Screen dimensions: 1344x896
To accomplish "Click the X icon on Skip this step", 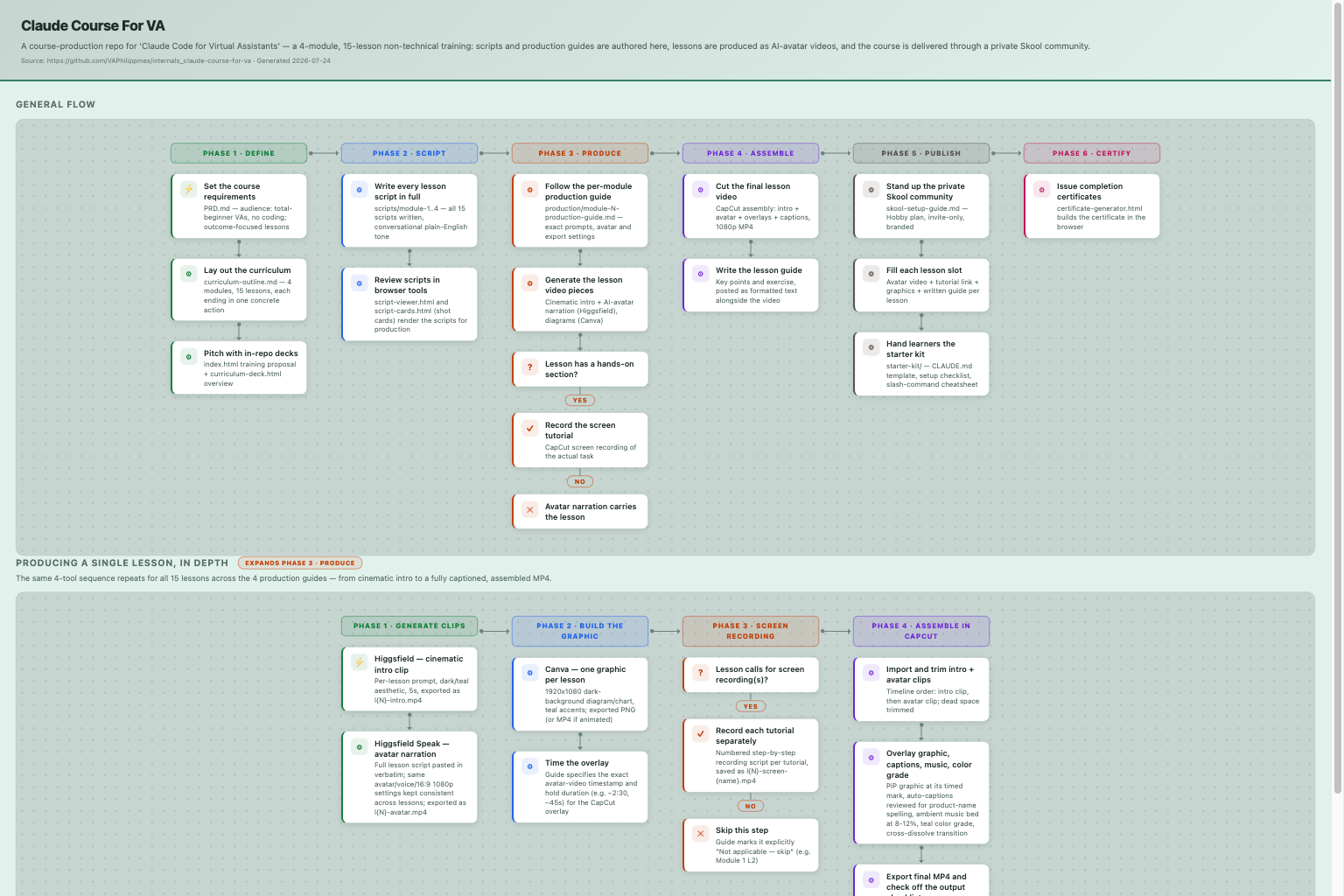I will (700, 833).
